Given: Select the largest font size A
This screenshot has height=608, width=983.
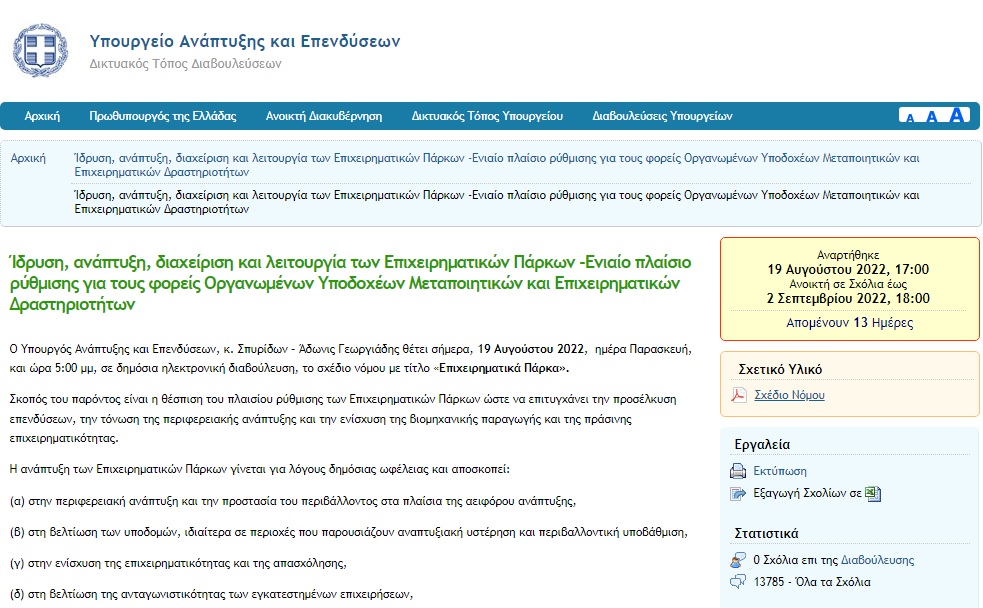Looking at the screenshot, I should coord(957,115).
